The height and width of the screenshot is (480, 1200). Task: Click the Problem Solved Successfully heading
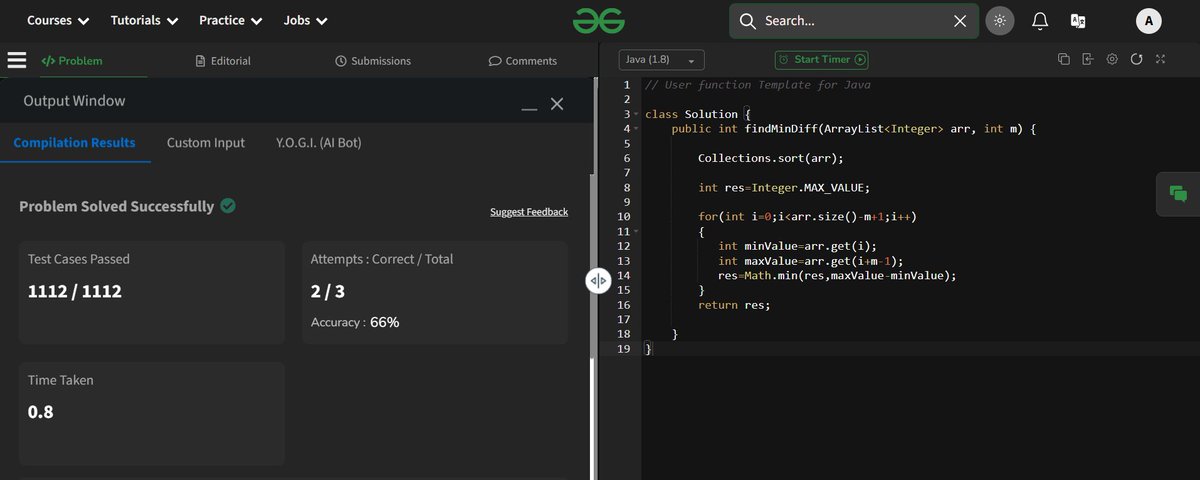click(117, 206)
